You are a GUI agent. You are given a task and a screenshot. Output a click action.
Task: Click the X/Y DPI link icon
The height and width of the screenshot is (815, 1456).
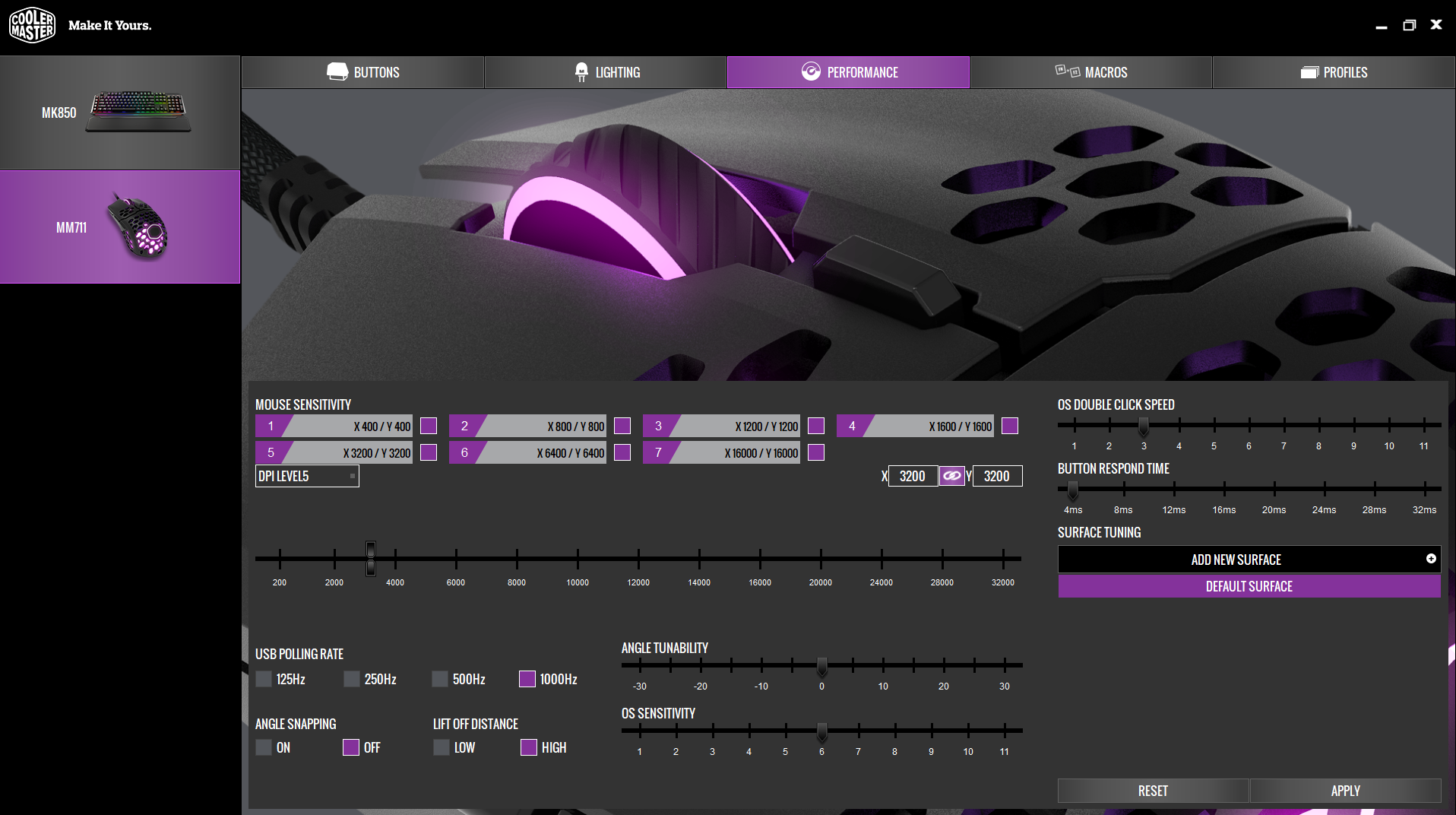pos(951,476)
